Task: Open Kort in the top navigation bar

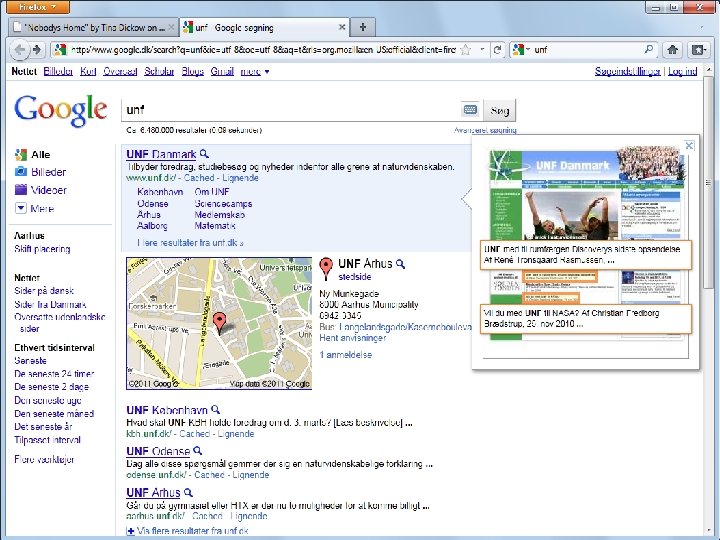Action: pyautogui.click(x=88, y=72)
